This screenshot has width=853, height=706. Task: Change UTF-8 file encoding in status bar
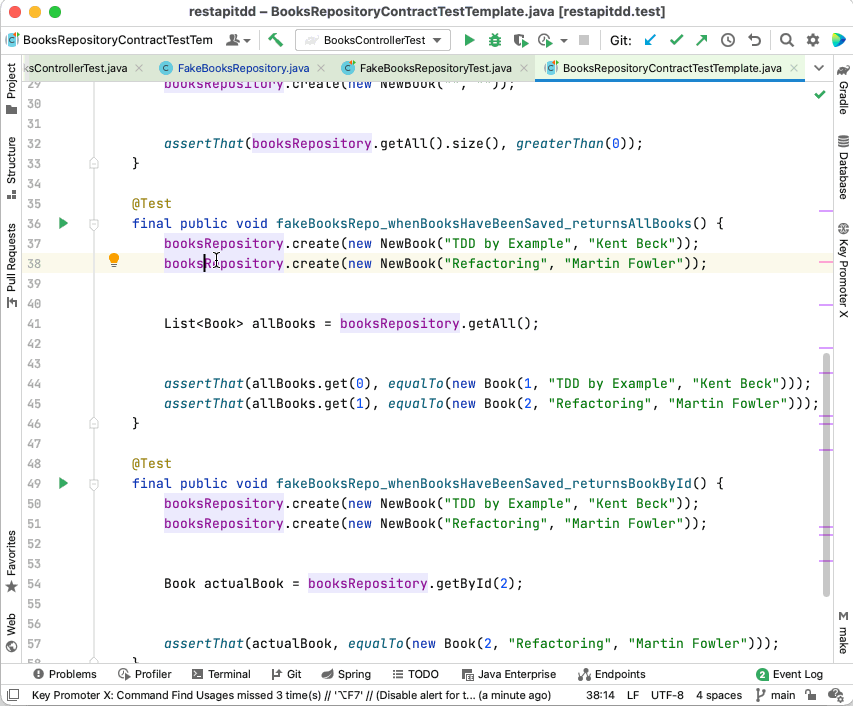tap(667, 695)
